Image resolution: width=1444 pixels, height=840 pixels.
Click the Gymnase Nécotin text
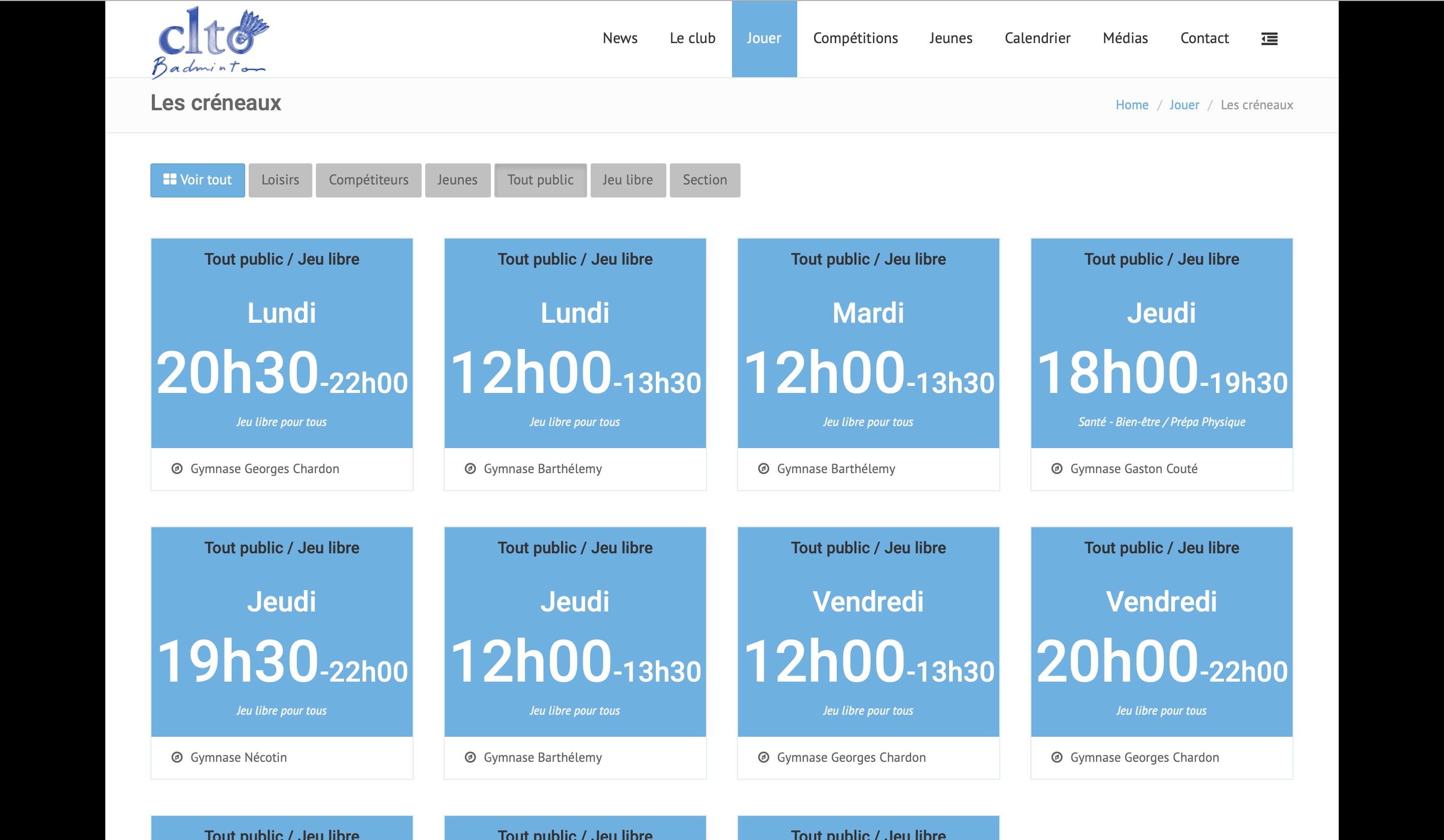(238, 757)
